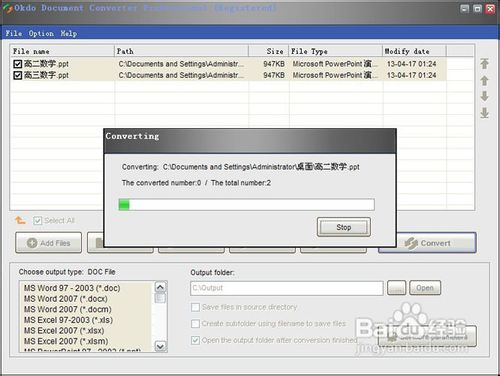Close the Okdo Document Converter window

coord(490,9)
